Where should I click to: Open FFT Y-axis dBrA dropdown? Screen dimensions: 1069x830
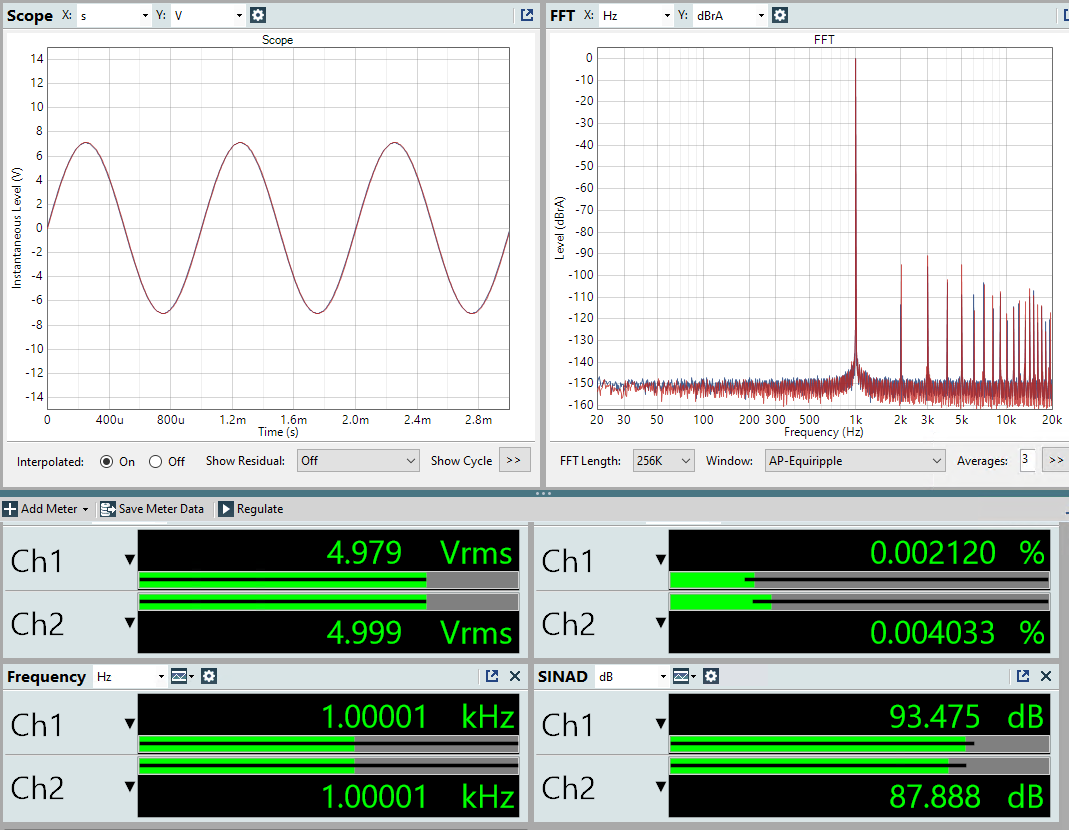730,15
